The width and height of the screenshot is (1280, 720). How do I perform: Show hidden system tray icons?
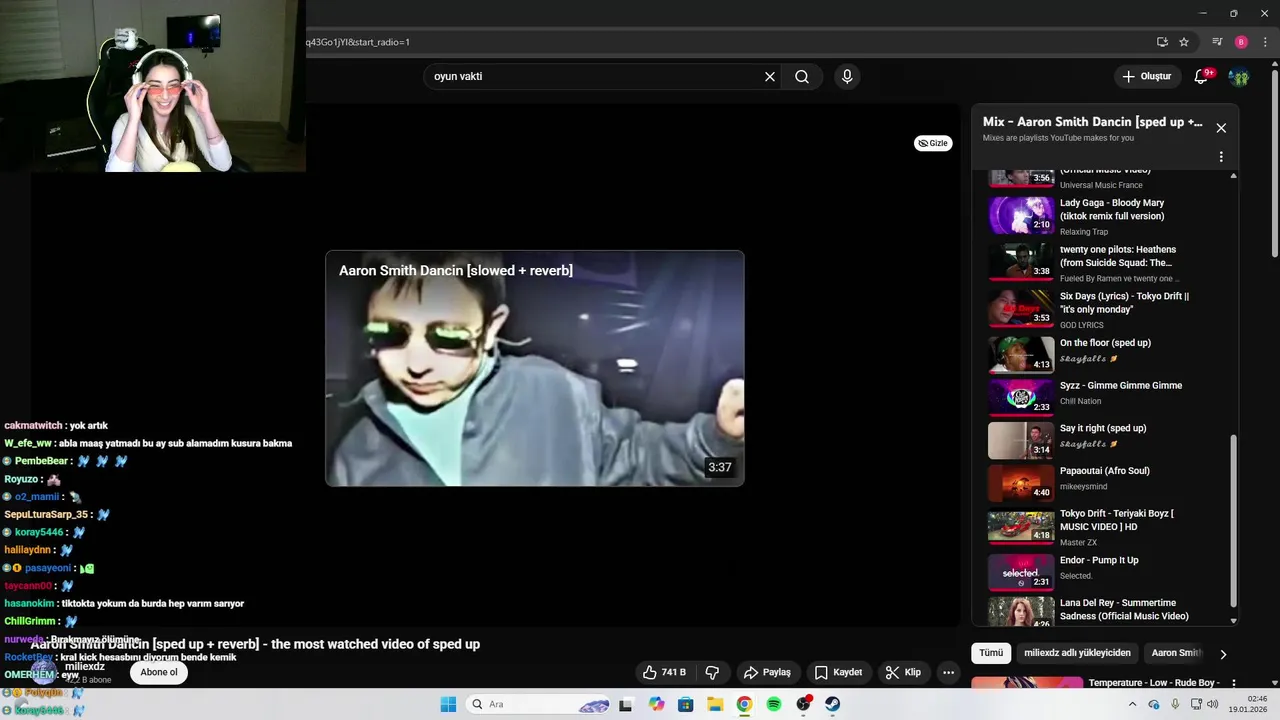(1132, 704)
